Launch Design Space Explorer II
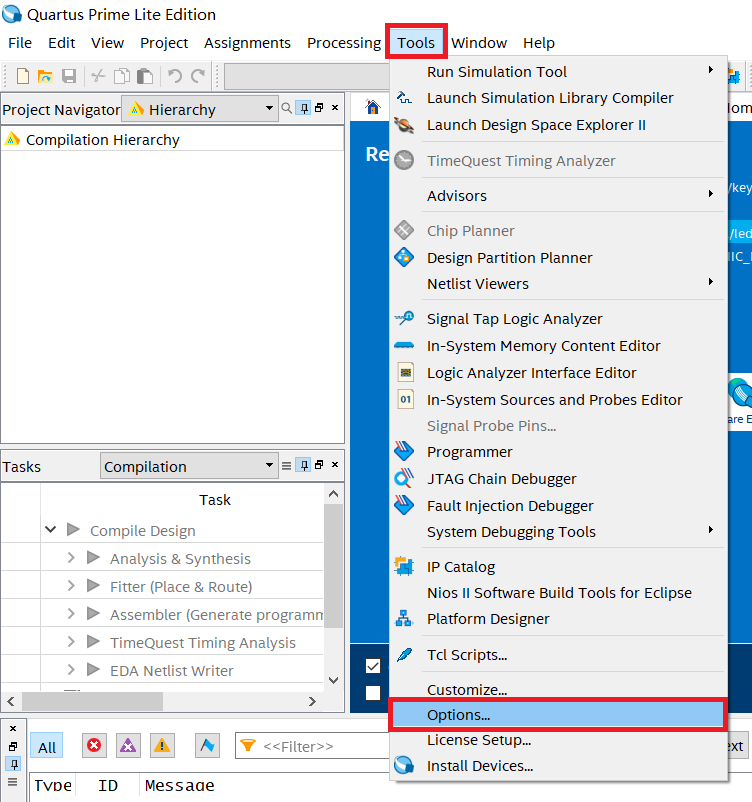Screen dimensions: 752x802 (x=559, y=125)
